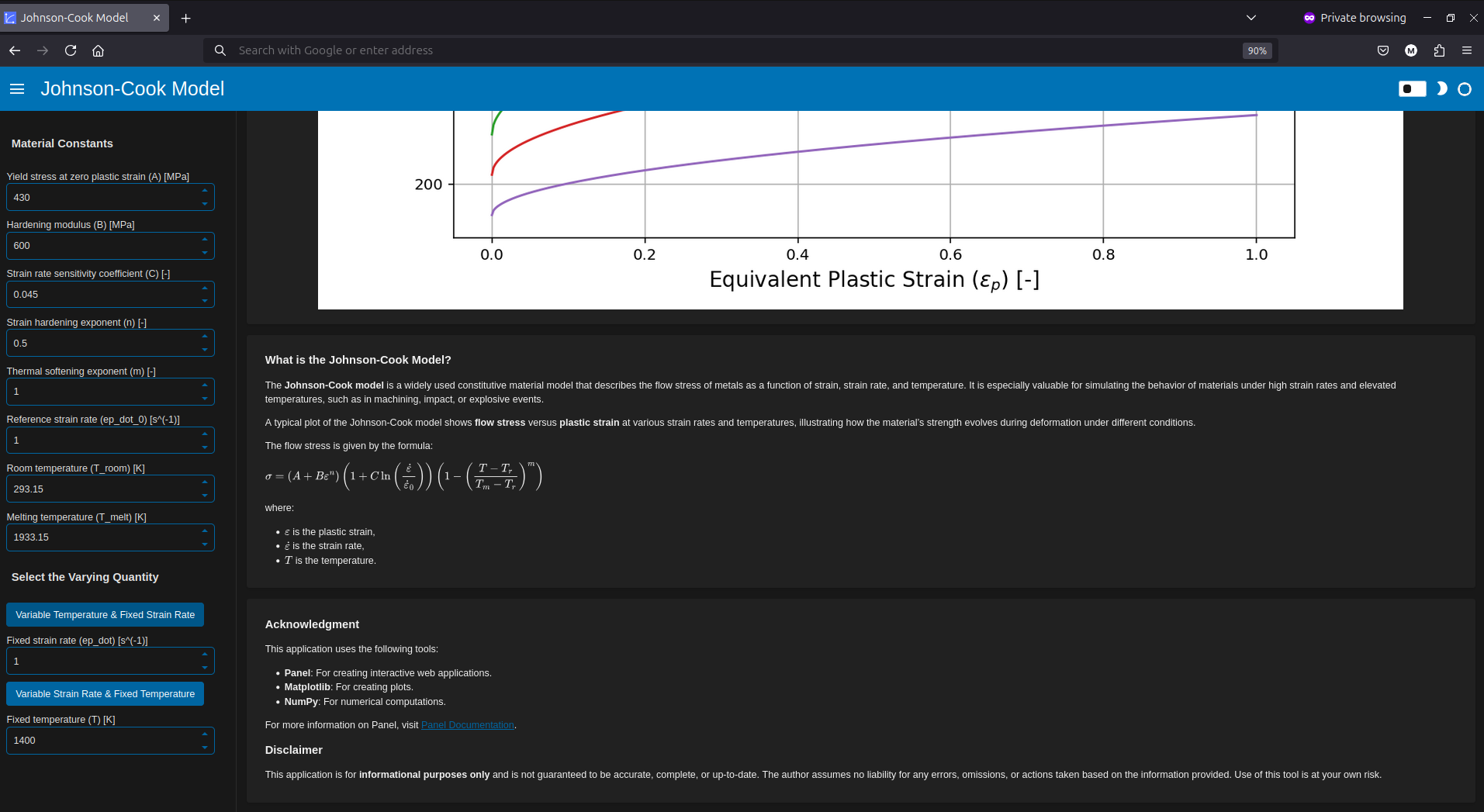Open the hamburger sidebar menu

point(17,89)
